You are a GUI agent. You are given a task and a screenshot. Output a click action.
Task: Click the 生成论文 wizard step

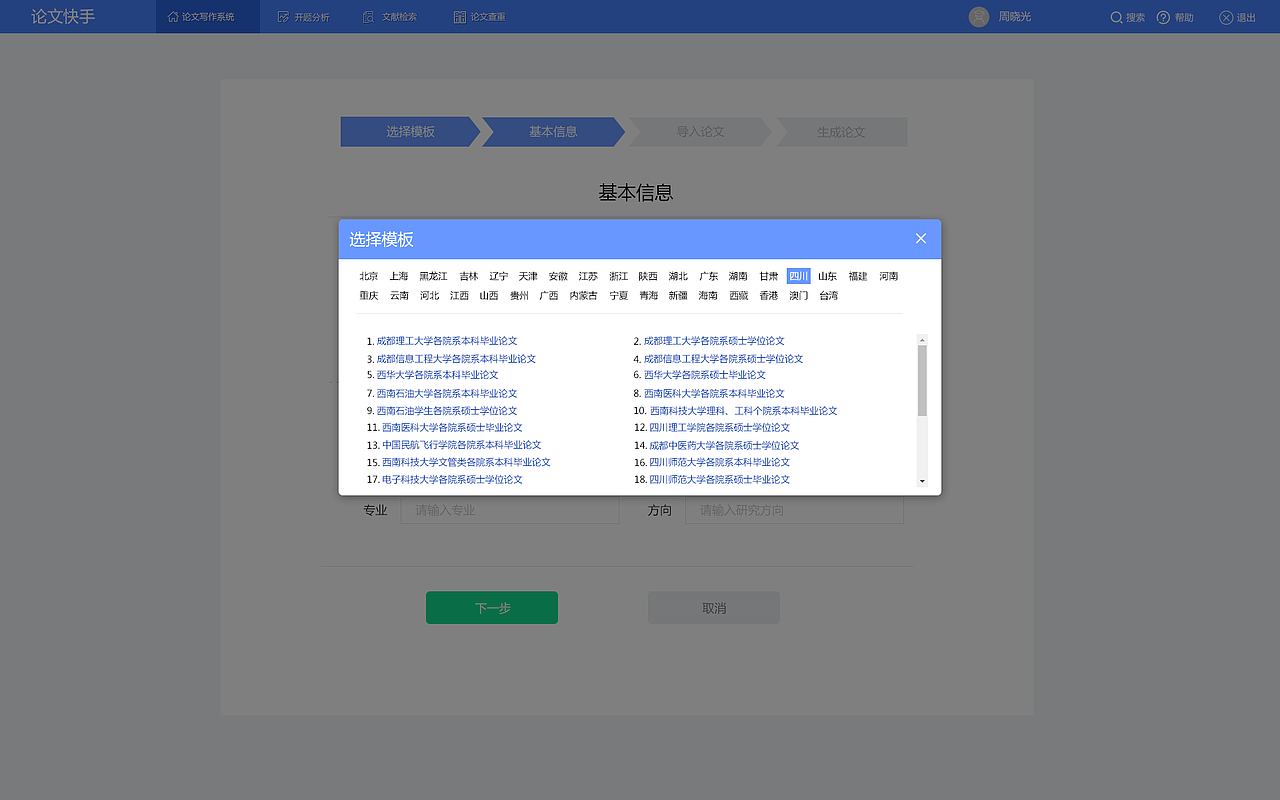841,131
